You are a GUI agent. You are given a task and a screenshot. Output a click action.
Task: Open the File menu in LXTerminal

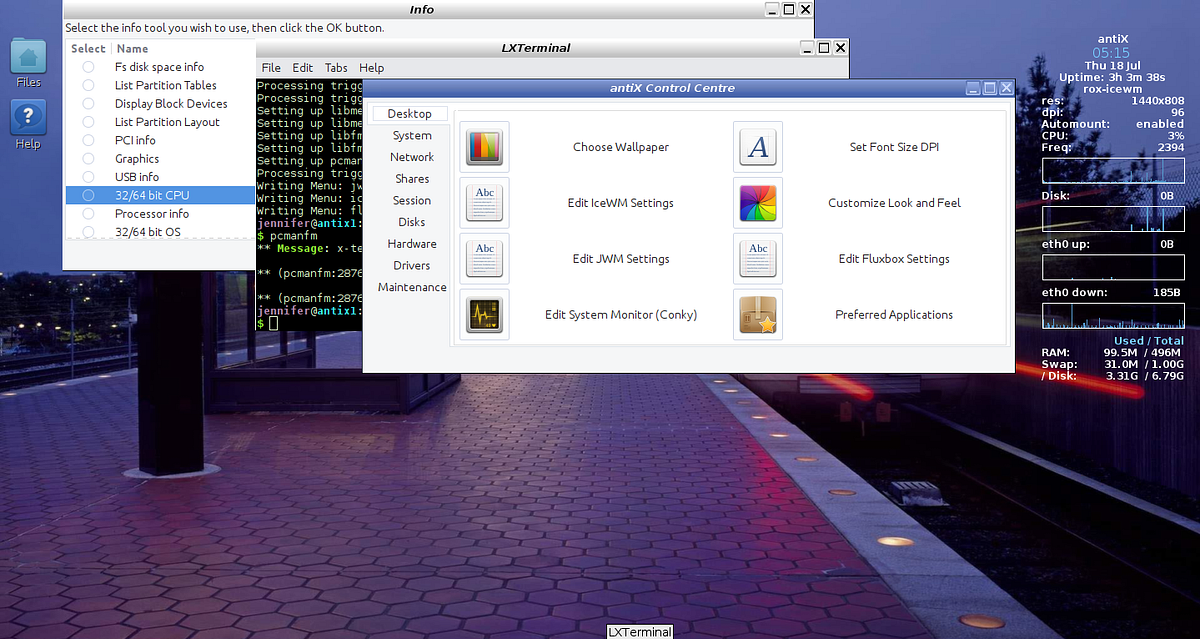[x=271, y=67]
